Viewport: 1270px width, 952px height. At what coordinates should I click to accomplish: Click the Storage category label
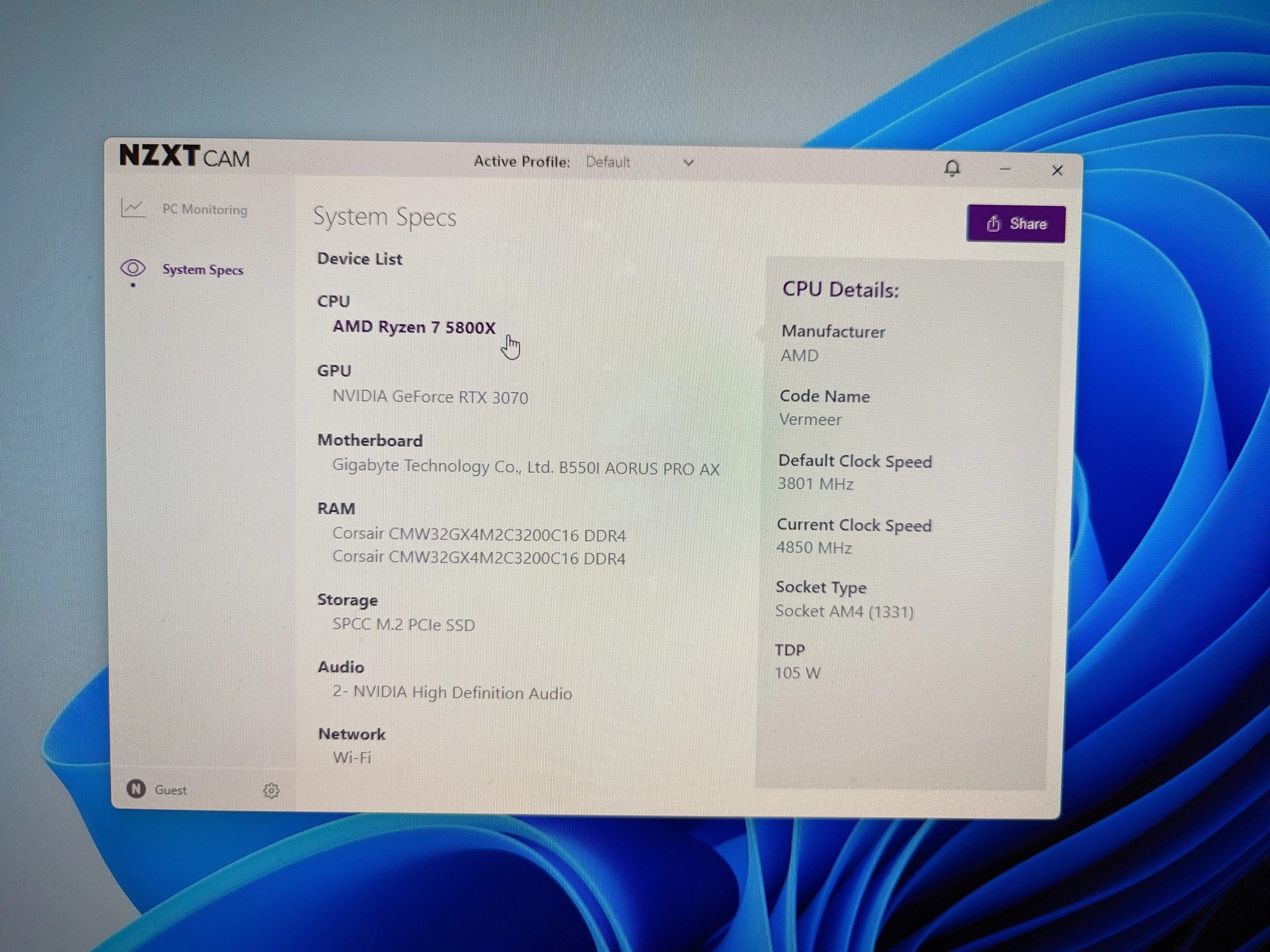tap(347, 600)
